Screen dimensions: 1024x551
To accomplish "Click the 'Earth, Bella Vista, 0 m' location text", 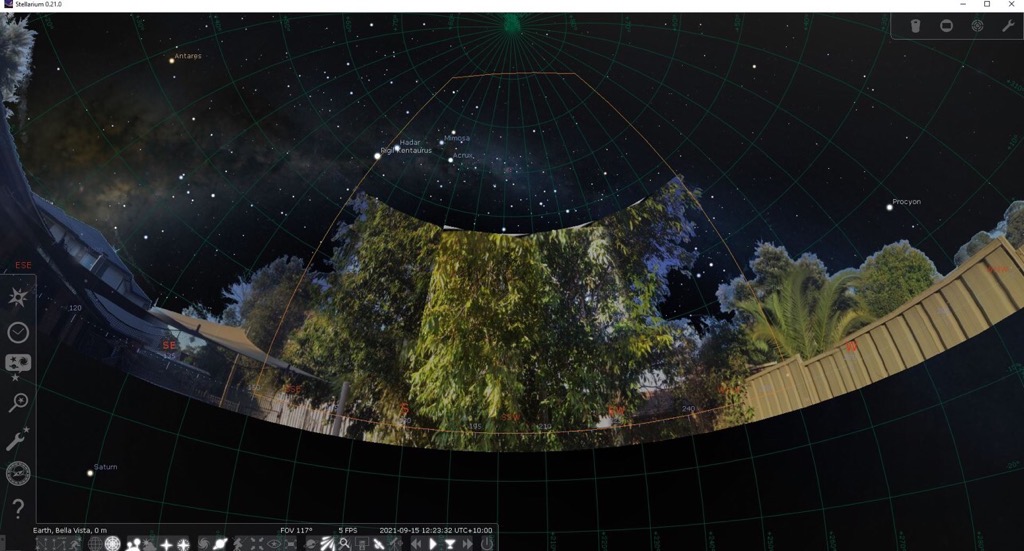I will pyautogui.click(x=70, y=530).
